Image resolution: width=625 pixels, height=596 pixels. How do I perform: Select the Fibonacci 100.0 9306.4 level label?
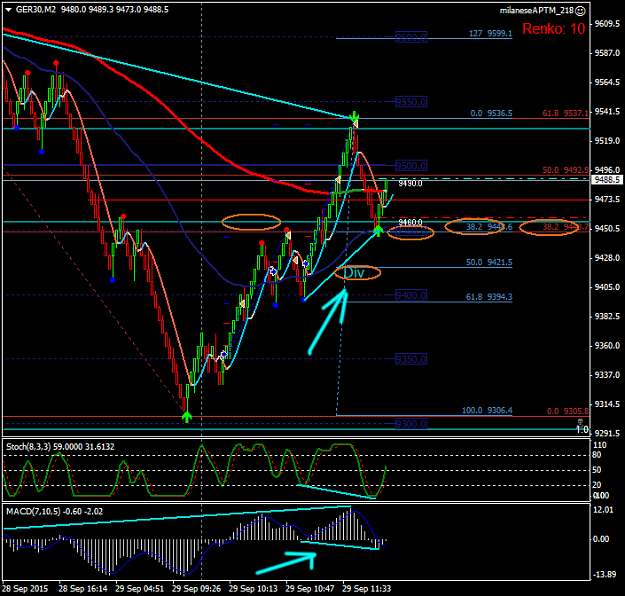[x=487, y=410]
